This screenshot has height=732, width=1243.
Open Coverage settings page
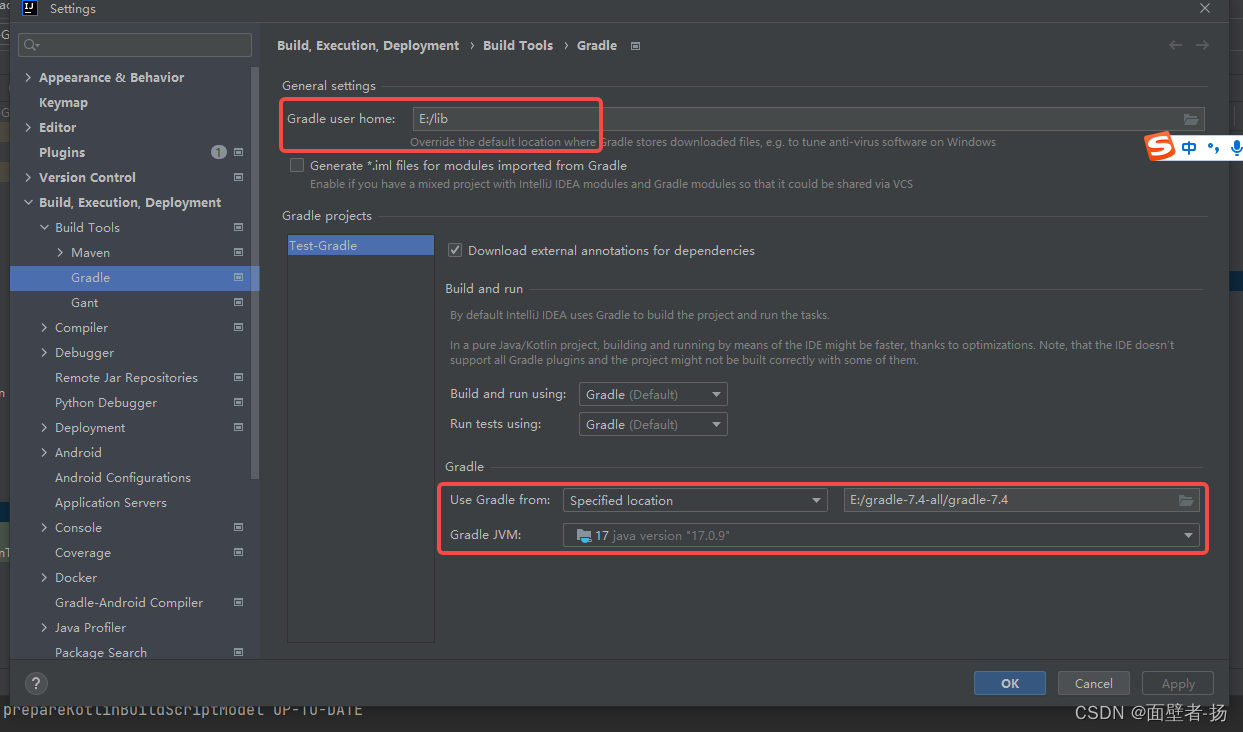[83, 552]
